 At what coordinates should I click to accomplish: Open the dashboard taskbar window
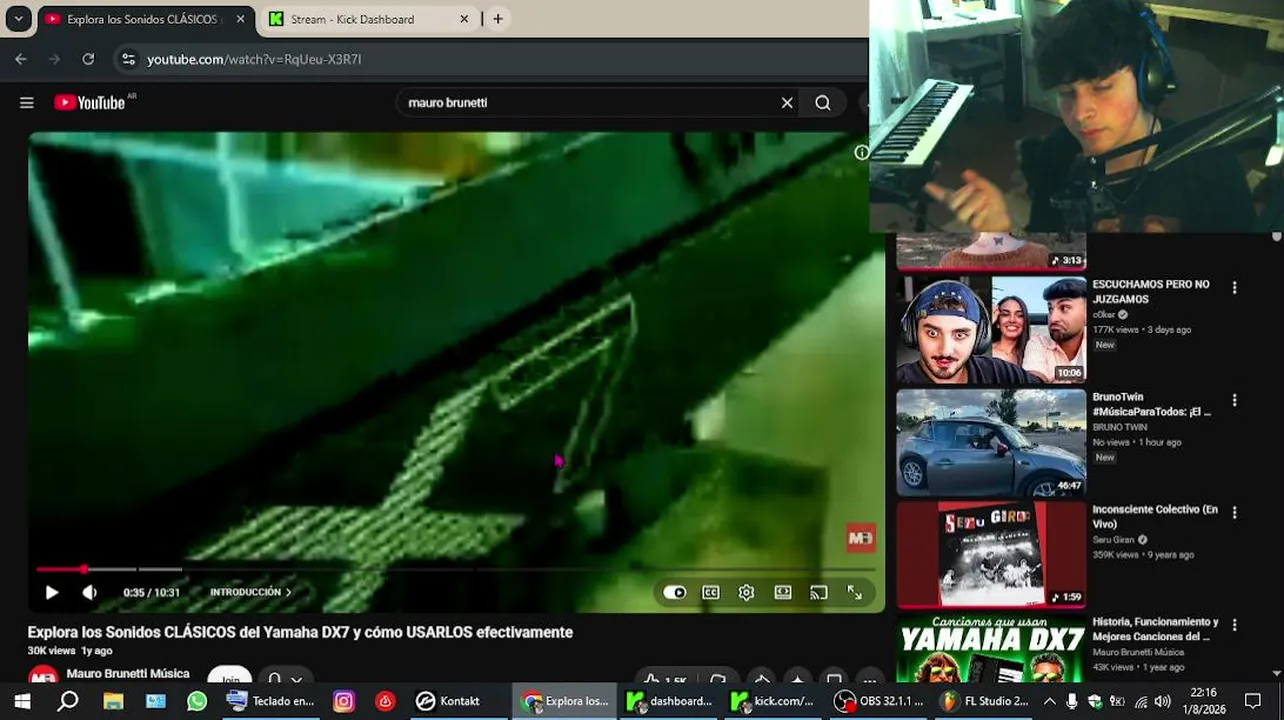coord(669,701)
